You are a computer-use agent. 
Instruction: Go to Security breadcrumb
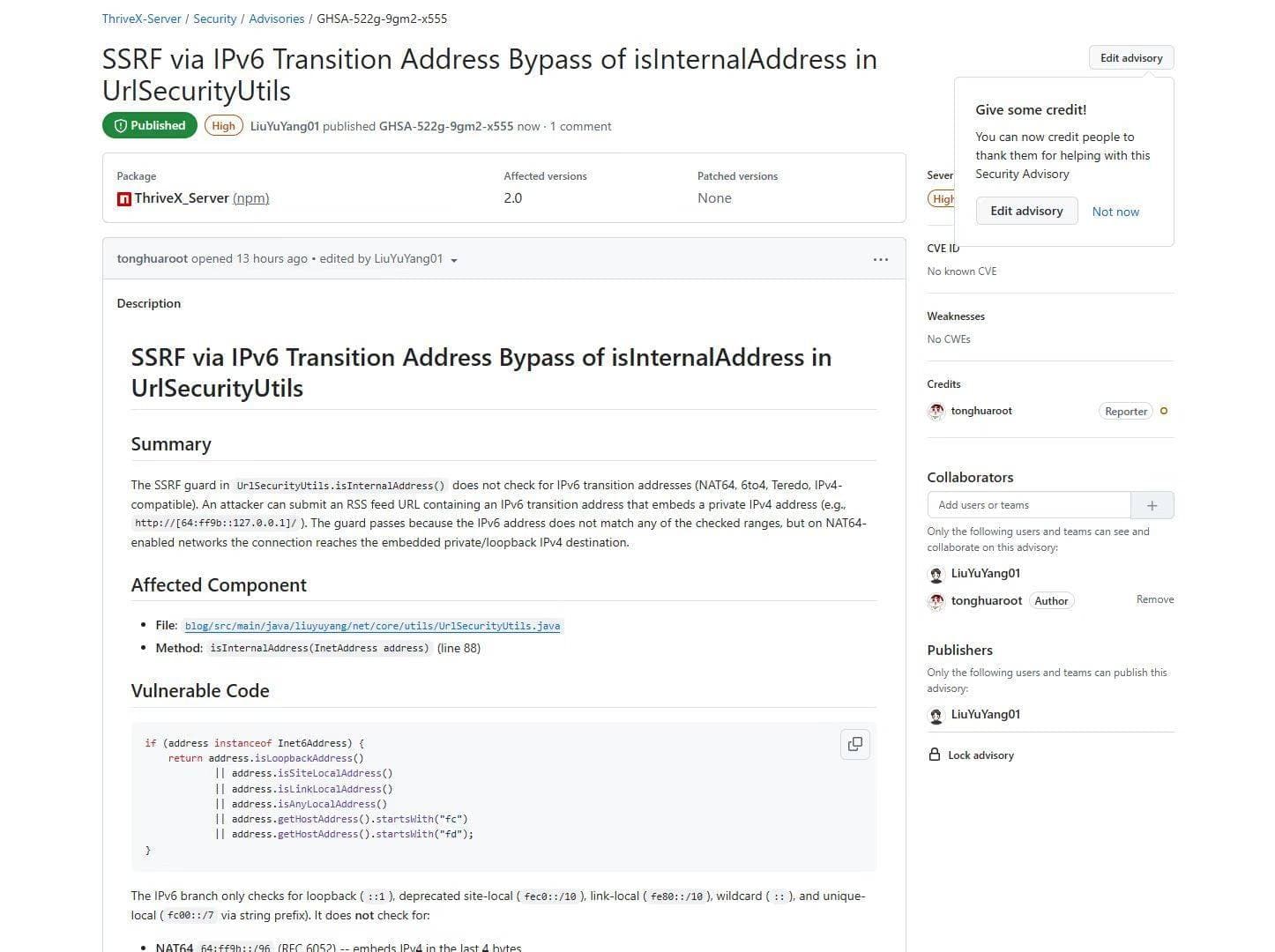pos(215,19)
